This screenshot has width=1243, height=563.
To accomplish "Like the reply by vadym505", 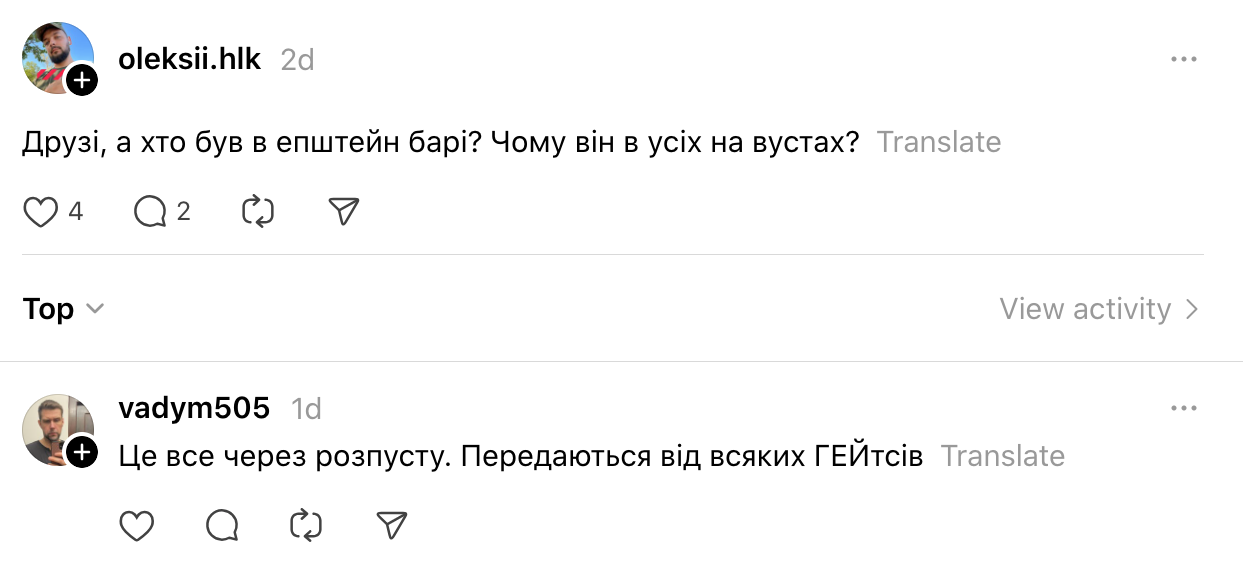I will pyautogui.click(x=137, y=525).
